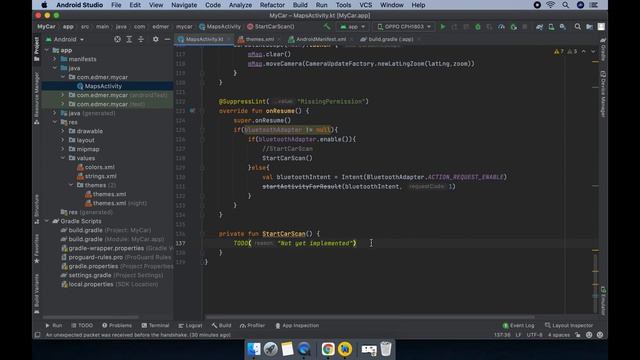Hide the Project panel with minus icon
Image resolution: width=640 pixels, height=360 pixels.
coord(167,39)
